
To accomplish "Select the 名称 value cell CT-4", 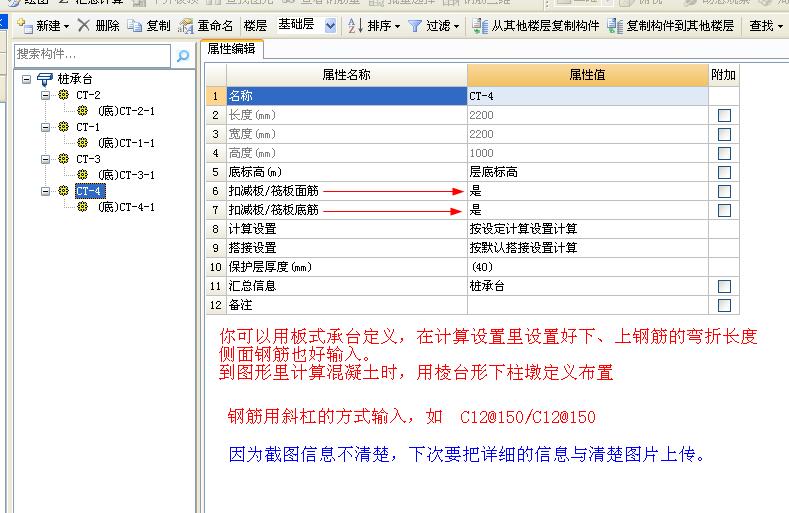I will [x=587, y=96].
